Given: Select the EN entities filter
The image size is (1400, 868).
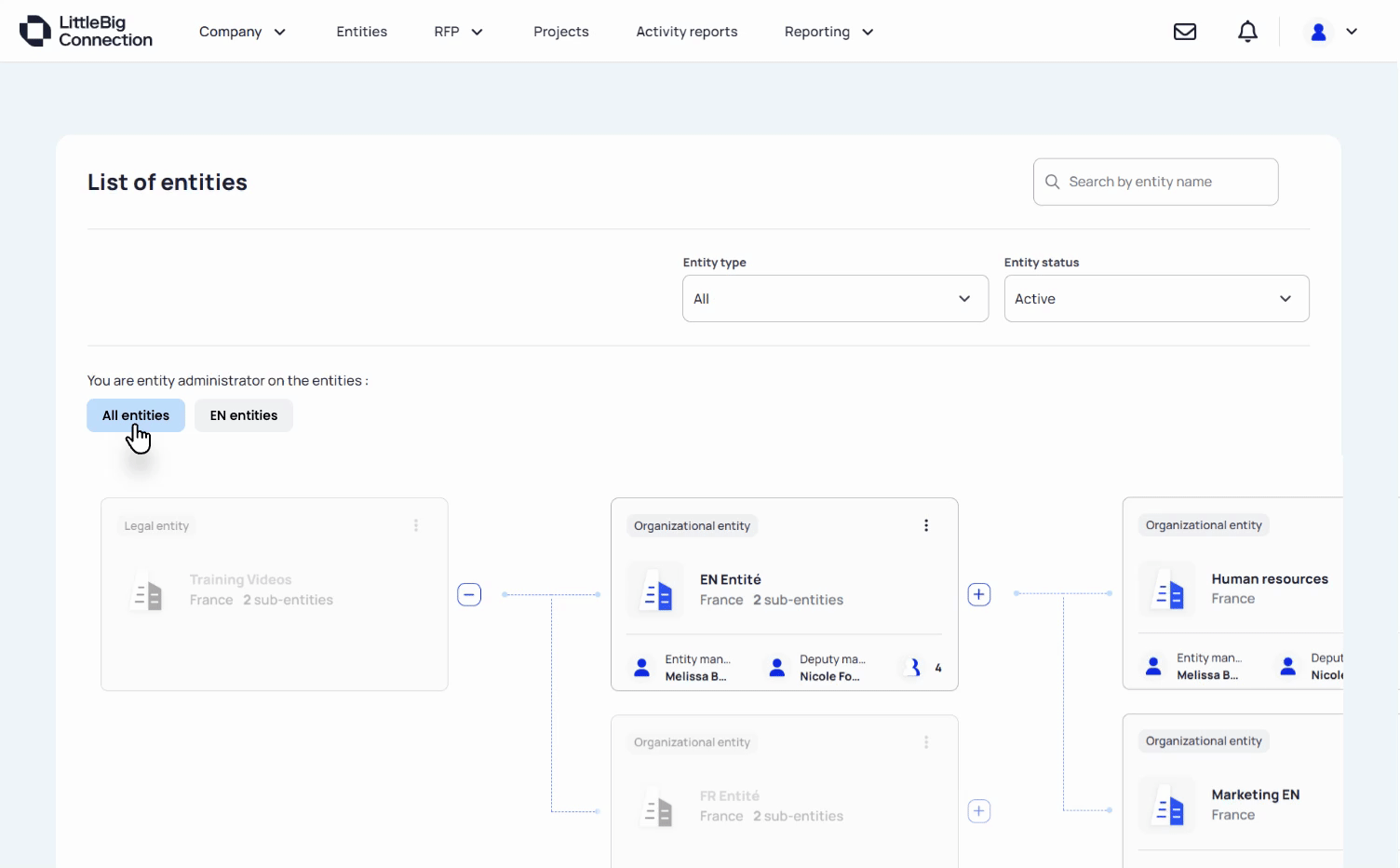Looking at the screenshot, I should click(244, 415).
